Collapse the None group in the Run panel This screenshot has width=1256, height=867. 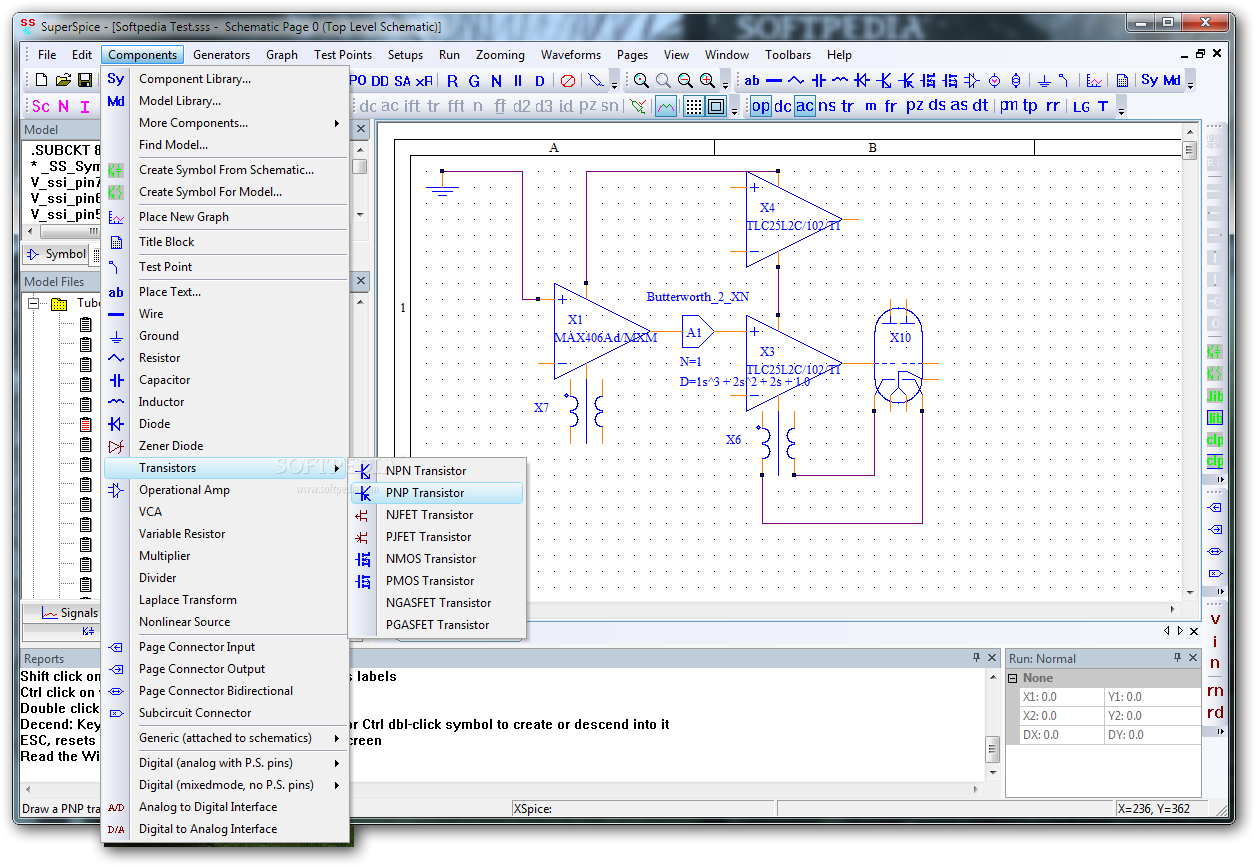[x=1012, y=678]
